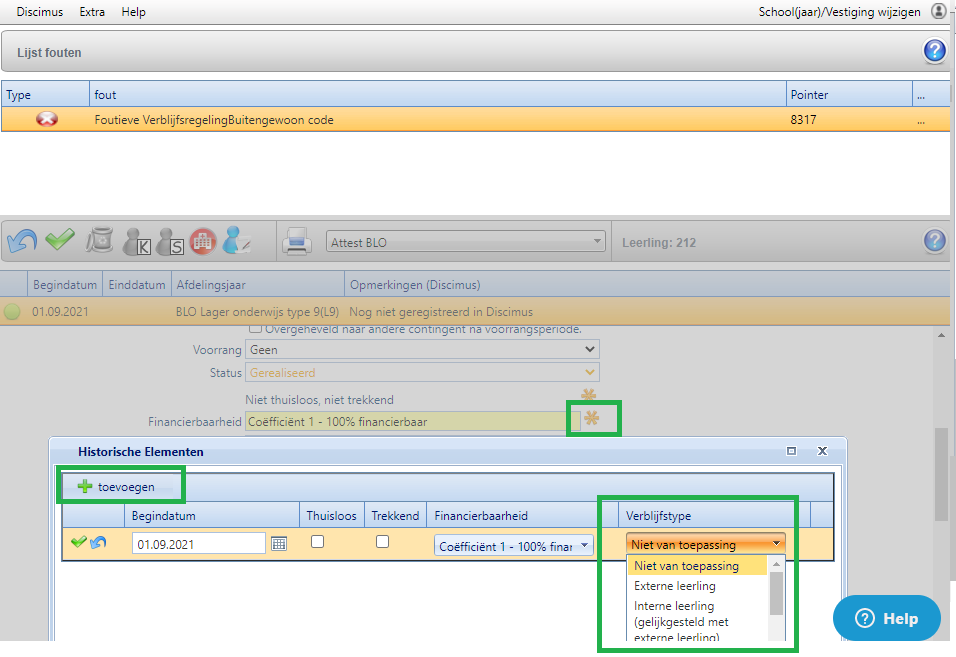Open the Attest BLO dropdown

[466, 242]
